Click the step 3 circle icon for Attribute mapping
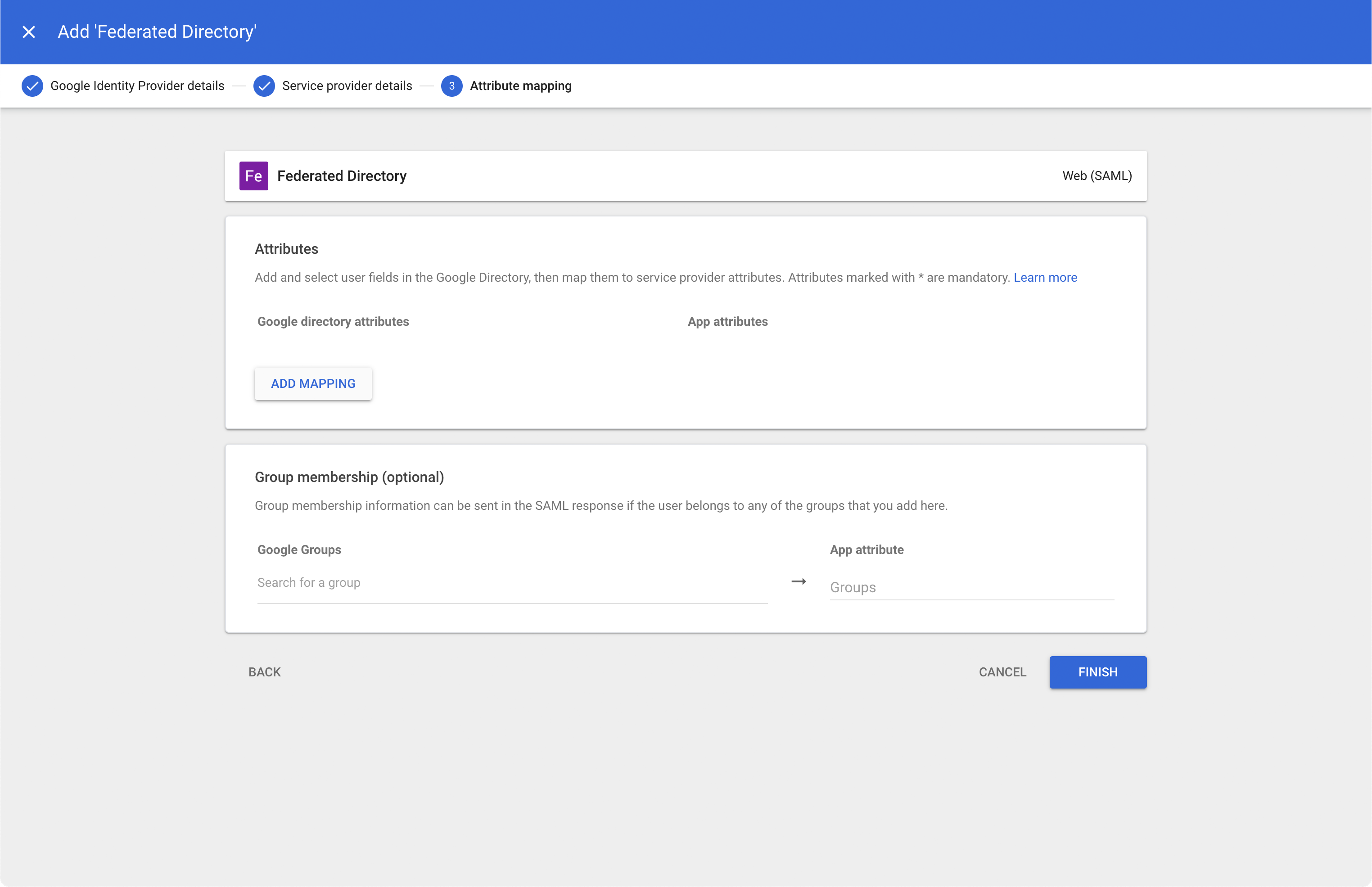Screen dimensions: 1372x887 [451, 85]
